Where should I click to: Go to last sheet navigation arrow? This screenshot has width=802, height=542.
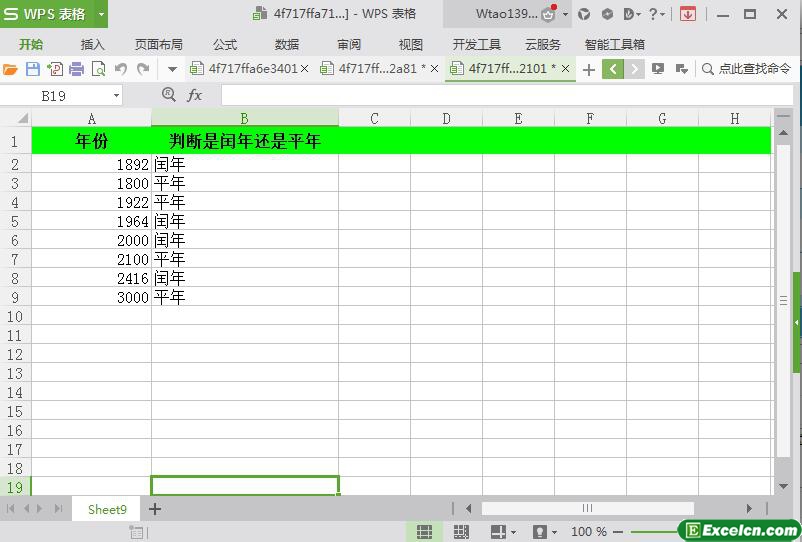pyautogui.click(x=58, y=509)
